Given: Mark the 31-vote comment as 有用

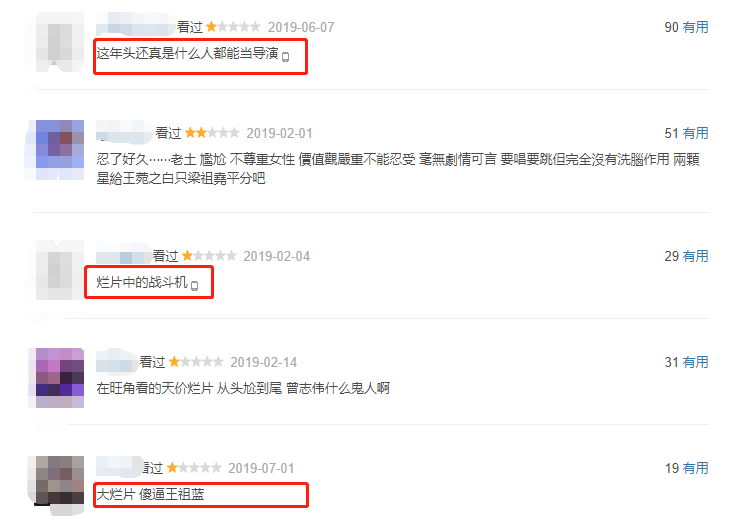Looking at the screenshot, I should (695, 362).
